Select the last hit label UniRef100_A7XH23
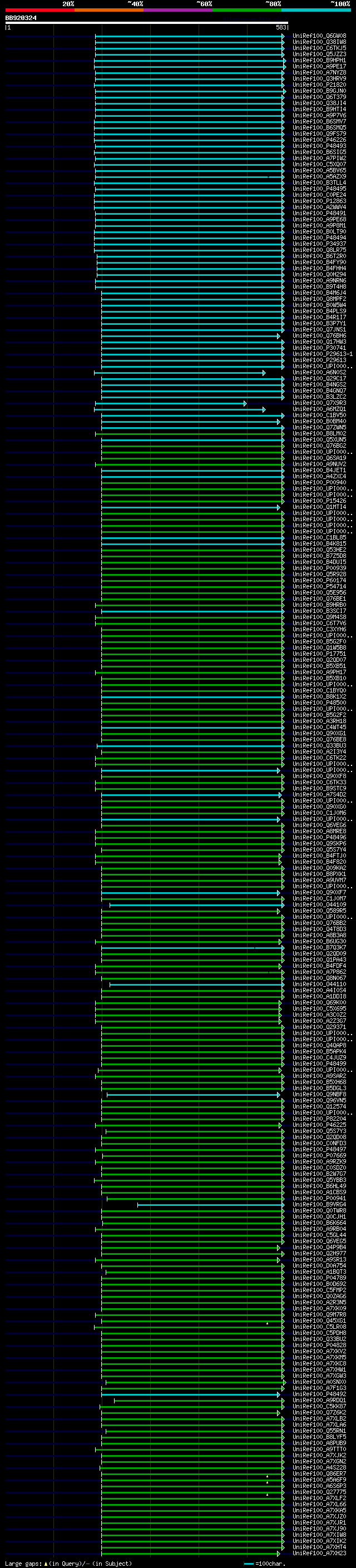 319,1554
